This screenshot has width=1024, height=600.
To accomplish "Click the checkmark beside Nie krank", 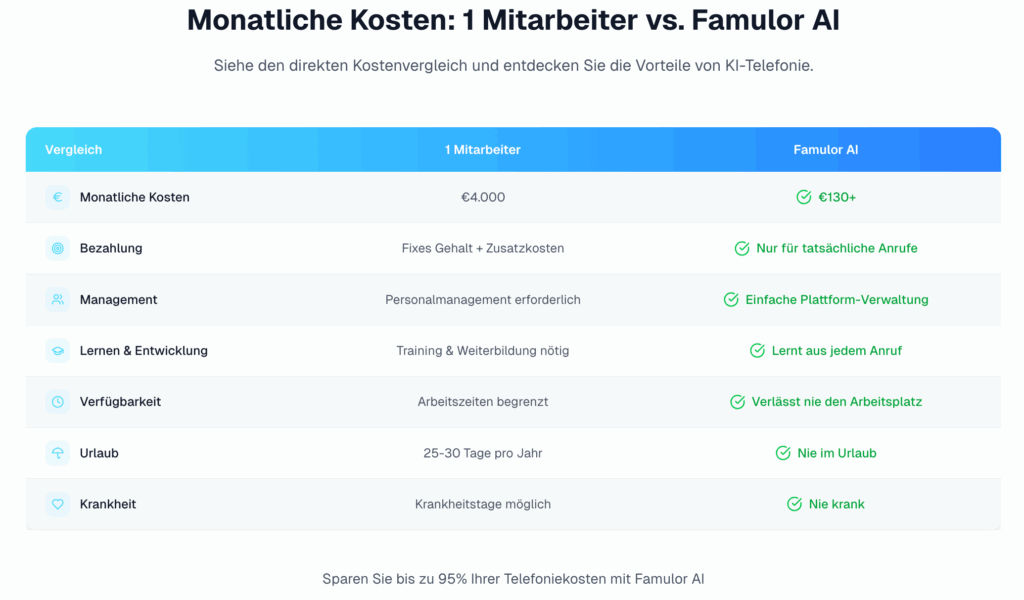I will click(x=794, y=504).
